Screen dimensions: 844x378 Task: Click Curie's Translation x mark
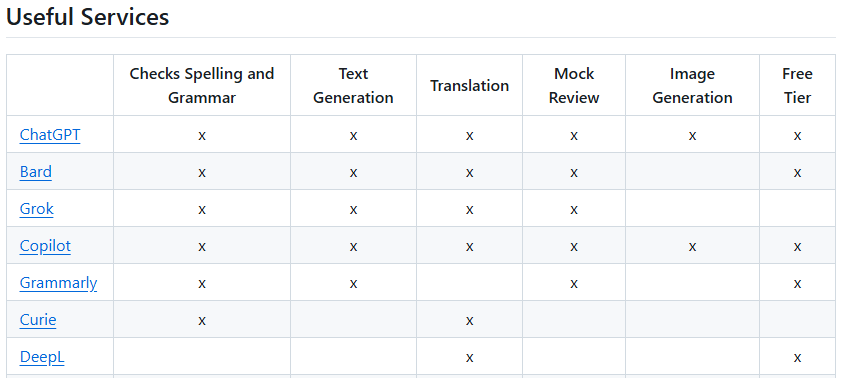coord(469,321)
